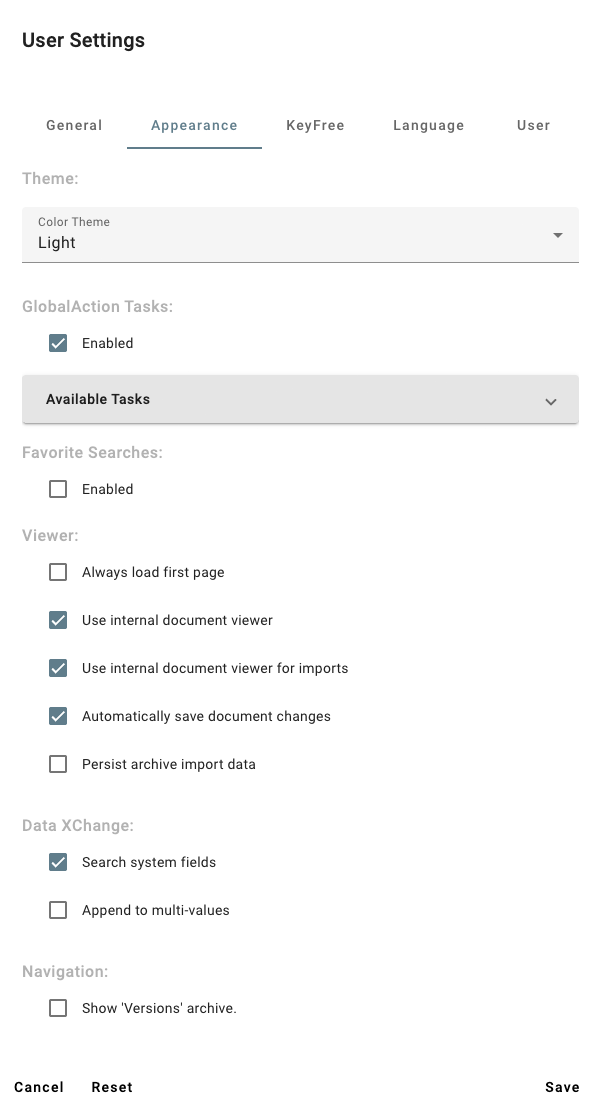The height and width of the screenshot is (1120, 601).
Task: Collapse the Available Tasks panel chevron
Action: pos(550,400)
